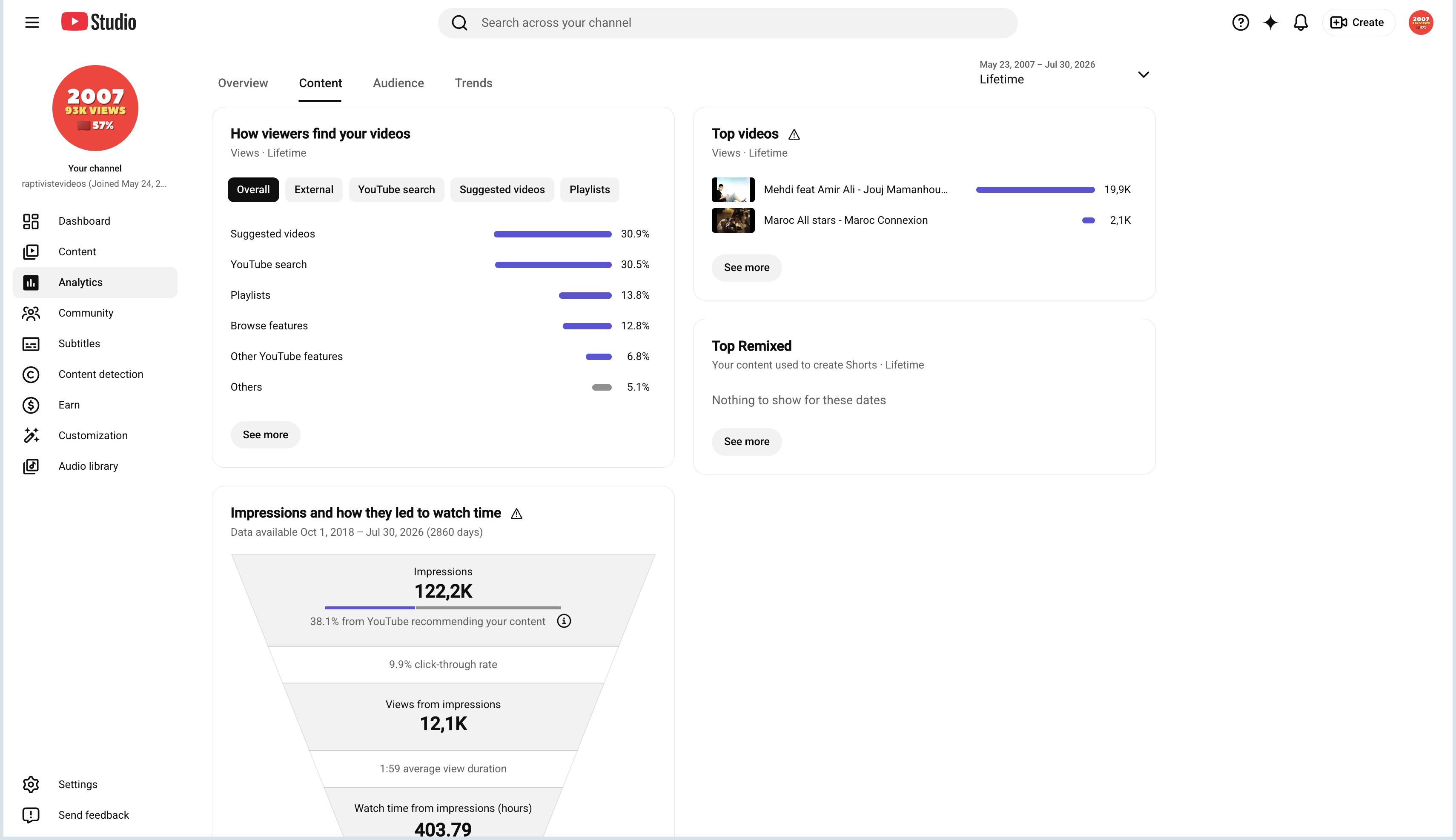The width and height of the screenshot is (1456, 840).
Task: Click the Browse features row label
Action: [269, 326]
